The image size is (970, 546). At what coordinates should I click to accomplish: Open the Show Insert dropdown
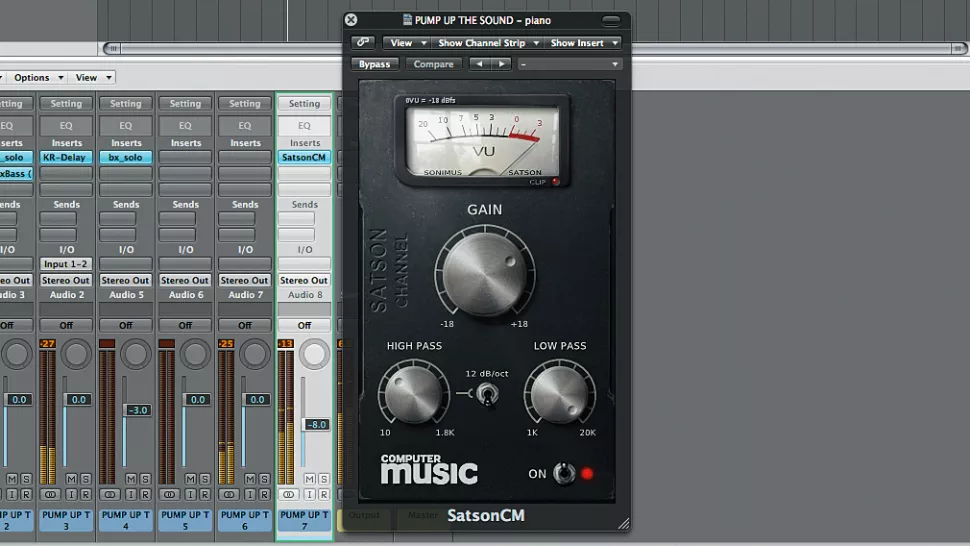point(584,43)
